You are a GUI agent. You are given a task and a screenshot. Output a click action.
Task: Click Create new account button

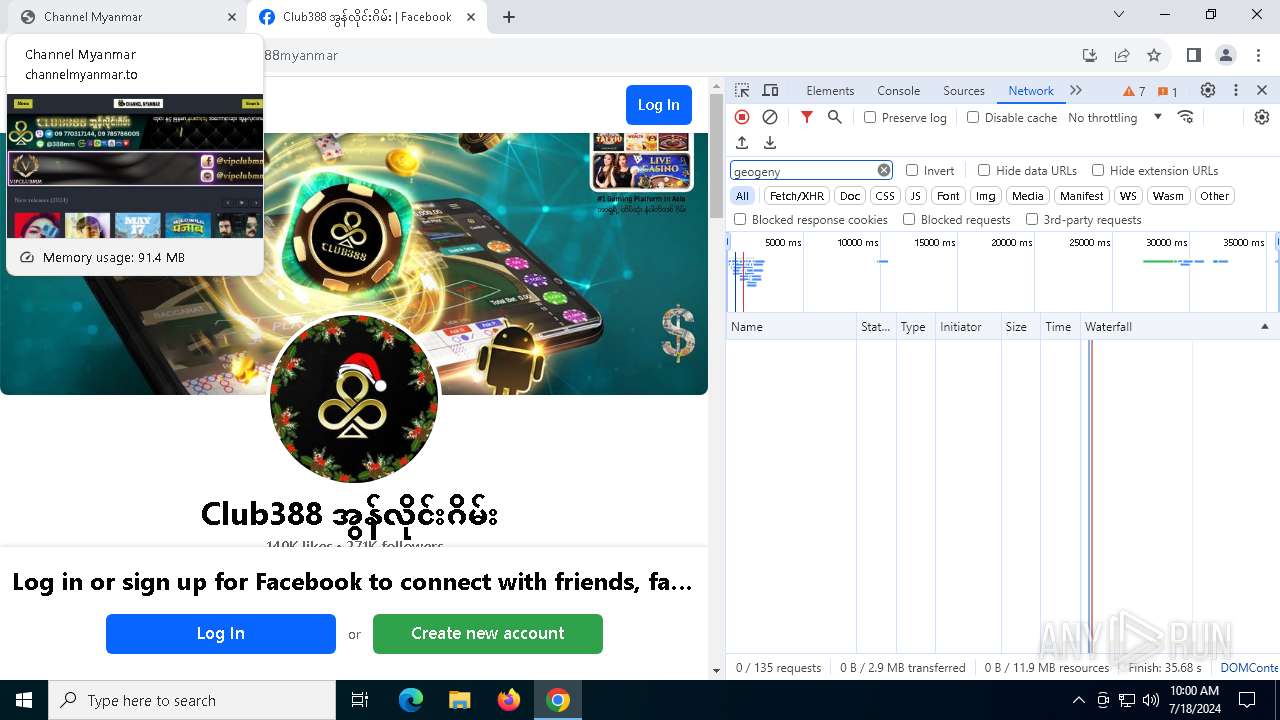[x=488, y=633]
